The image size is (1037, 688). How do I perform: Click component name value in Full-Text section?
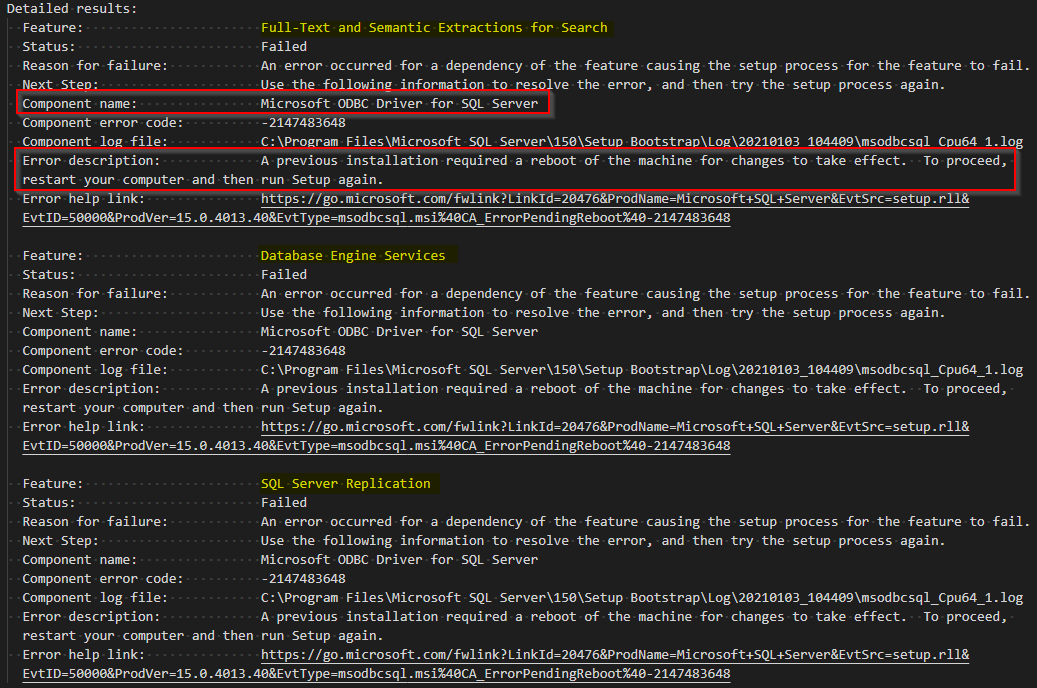click(x=399, y=104)
